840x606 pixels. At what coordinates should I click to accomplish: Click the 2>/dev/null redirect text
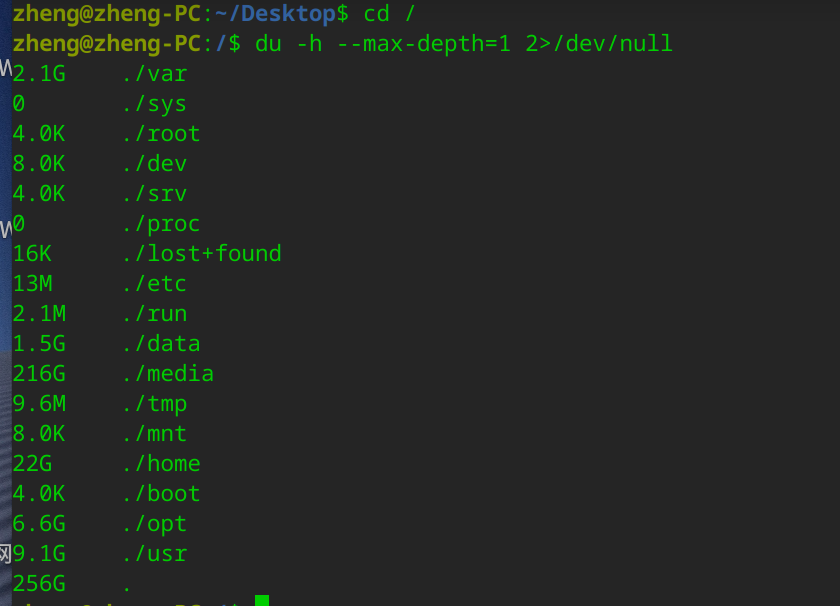pos(598,43)
